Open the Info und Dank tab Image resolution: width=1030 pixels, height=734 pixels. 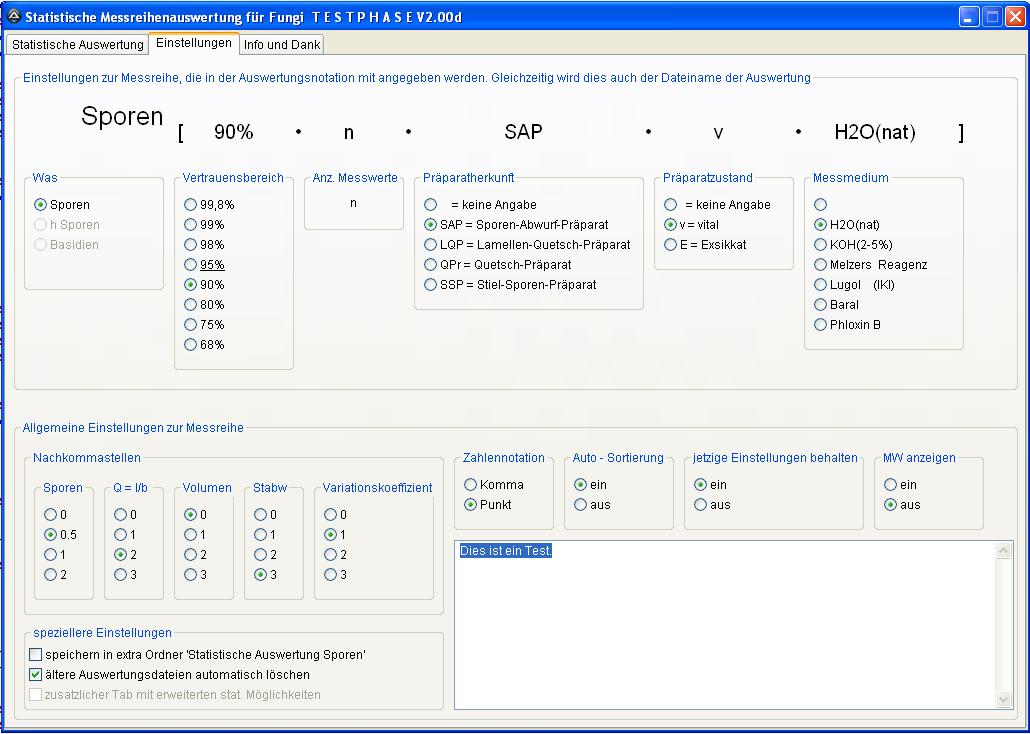coord(282,45)
